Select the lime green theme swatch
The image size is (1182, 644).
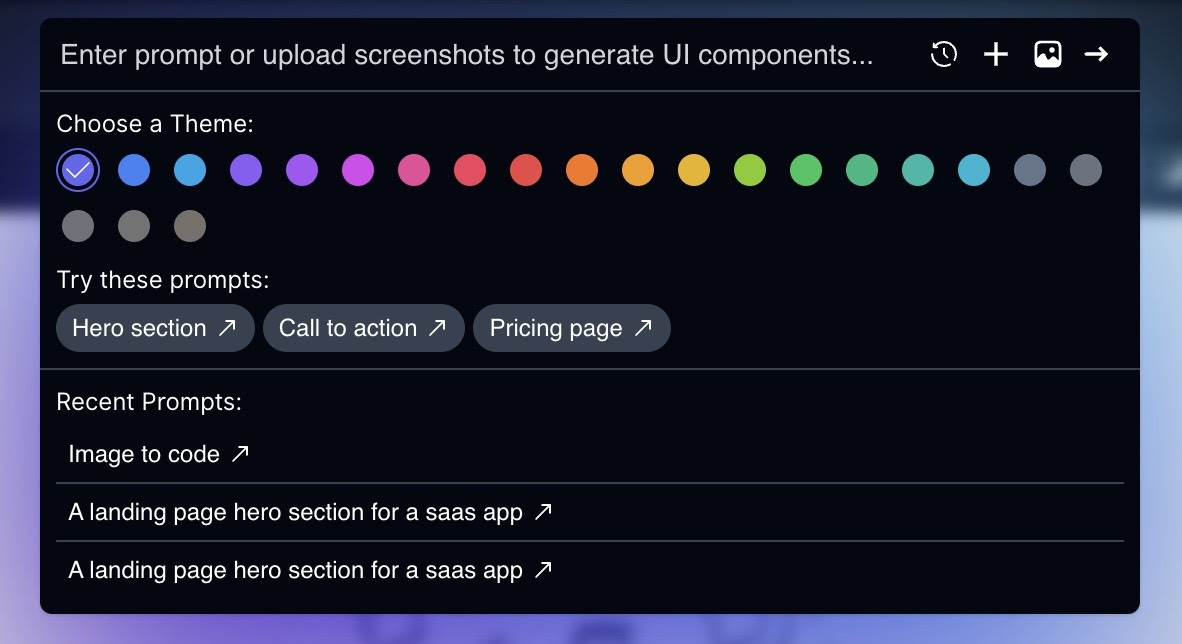[x=750, y=170]
